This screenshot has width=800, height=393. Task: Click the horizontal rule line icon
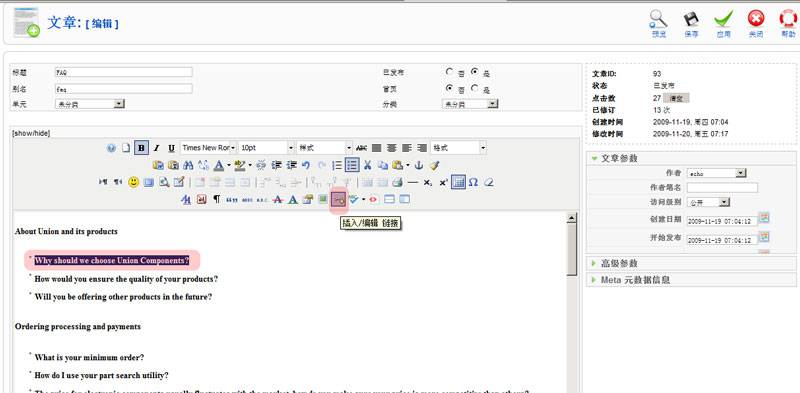click(413, 182)
